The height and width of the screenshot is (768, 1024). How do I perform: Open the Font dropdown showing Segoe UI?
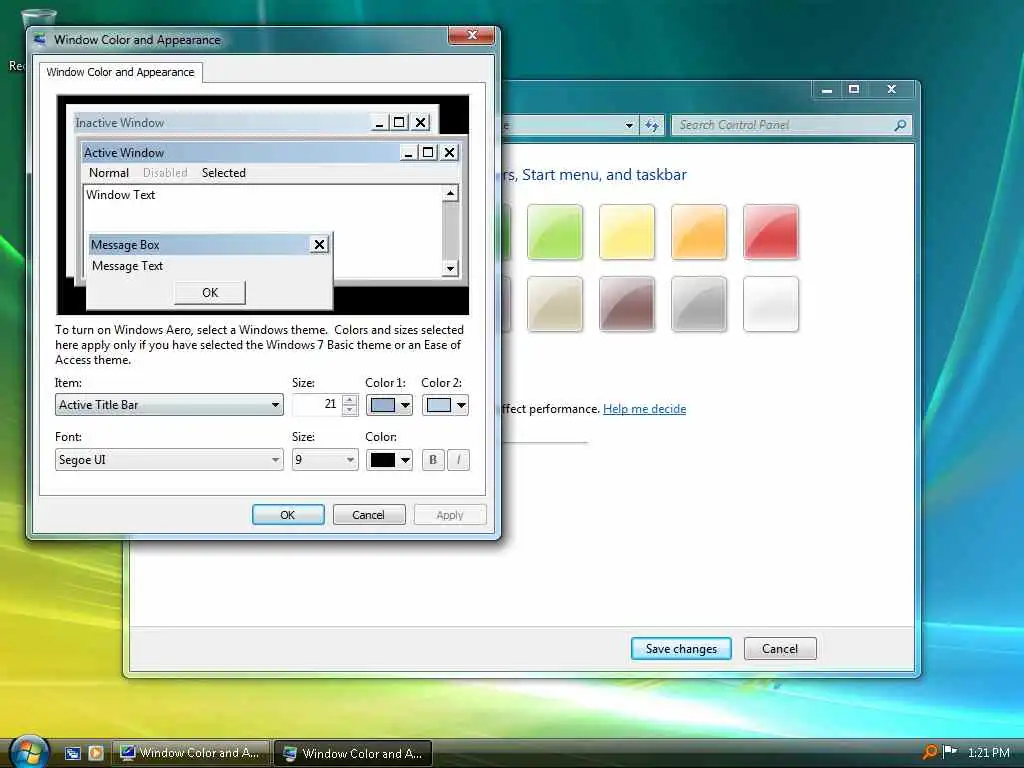pos(169,460)
